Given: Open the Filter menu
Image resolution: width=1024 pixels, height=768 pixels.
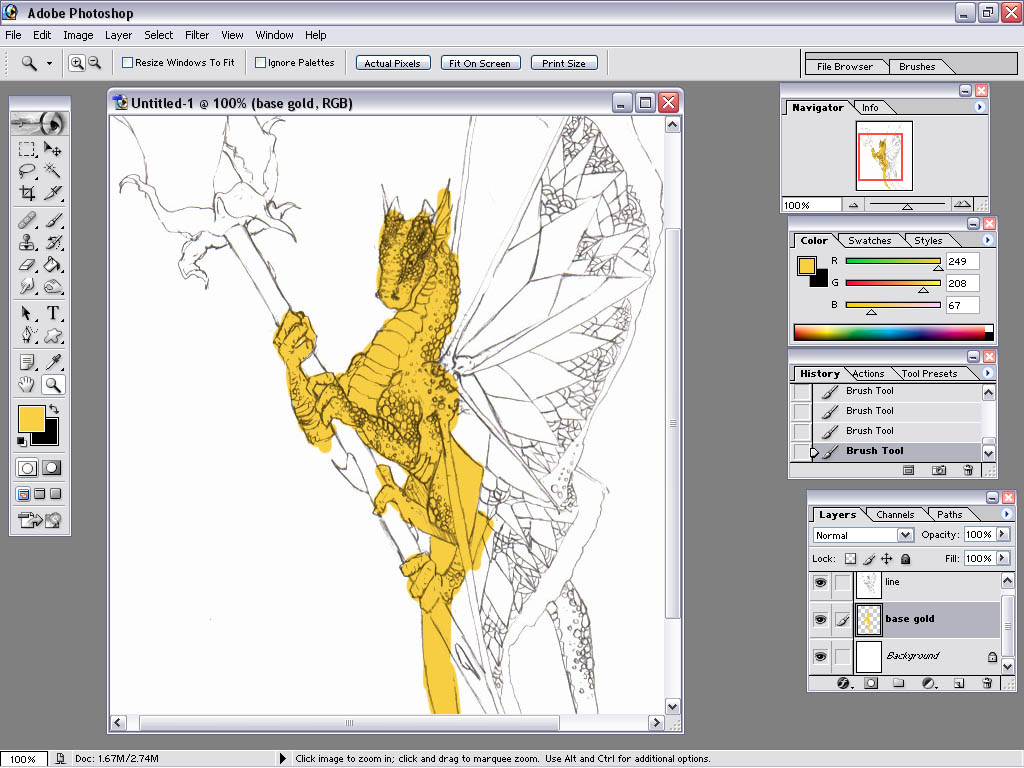Looking at the screenshot, I should tap(197, 35).
